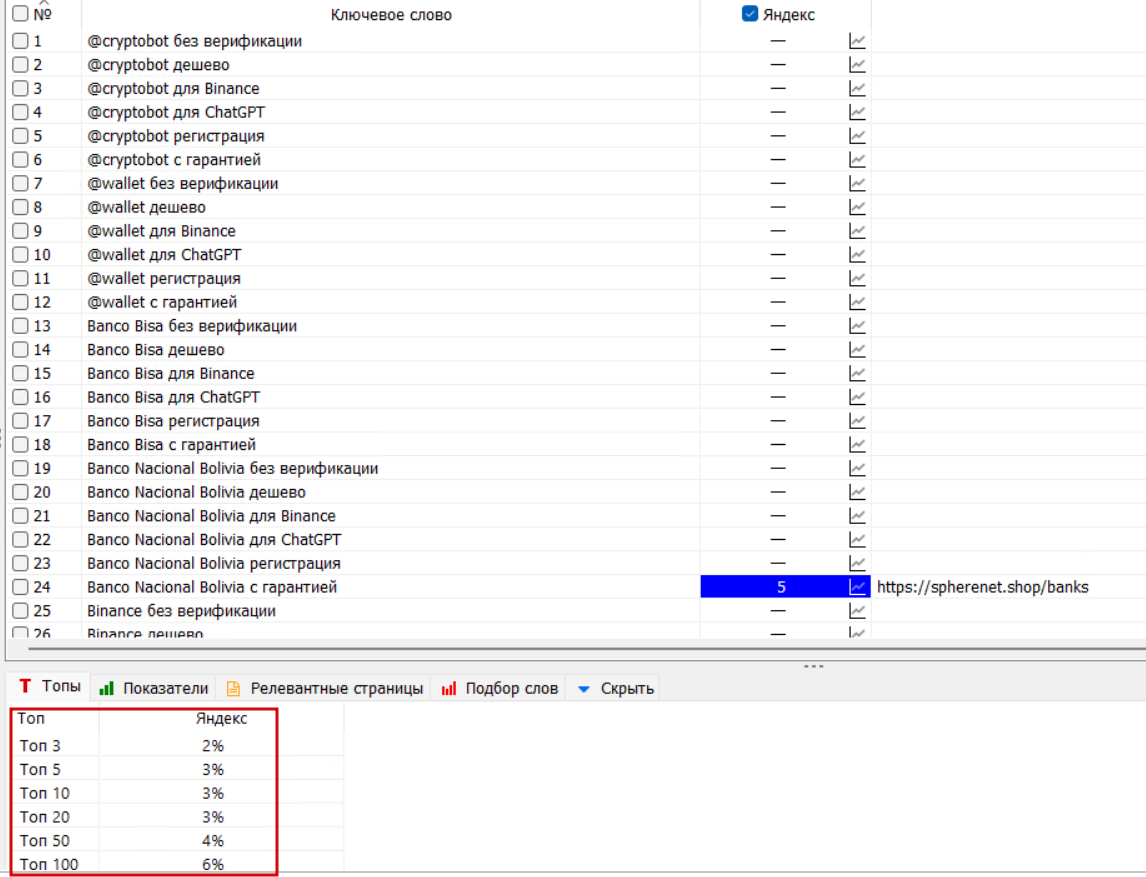
Task: Check row 13 'Banco Bisa без верификации'
Action: (x=20, y=326)
